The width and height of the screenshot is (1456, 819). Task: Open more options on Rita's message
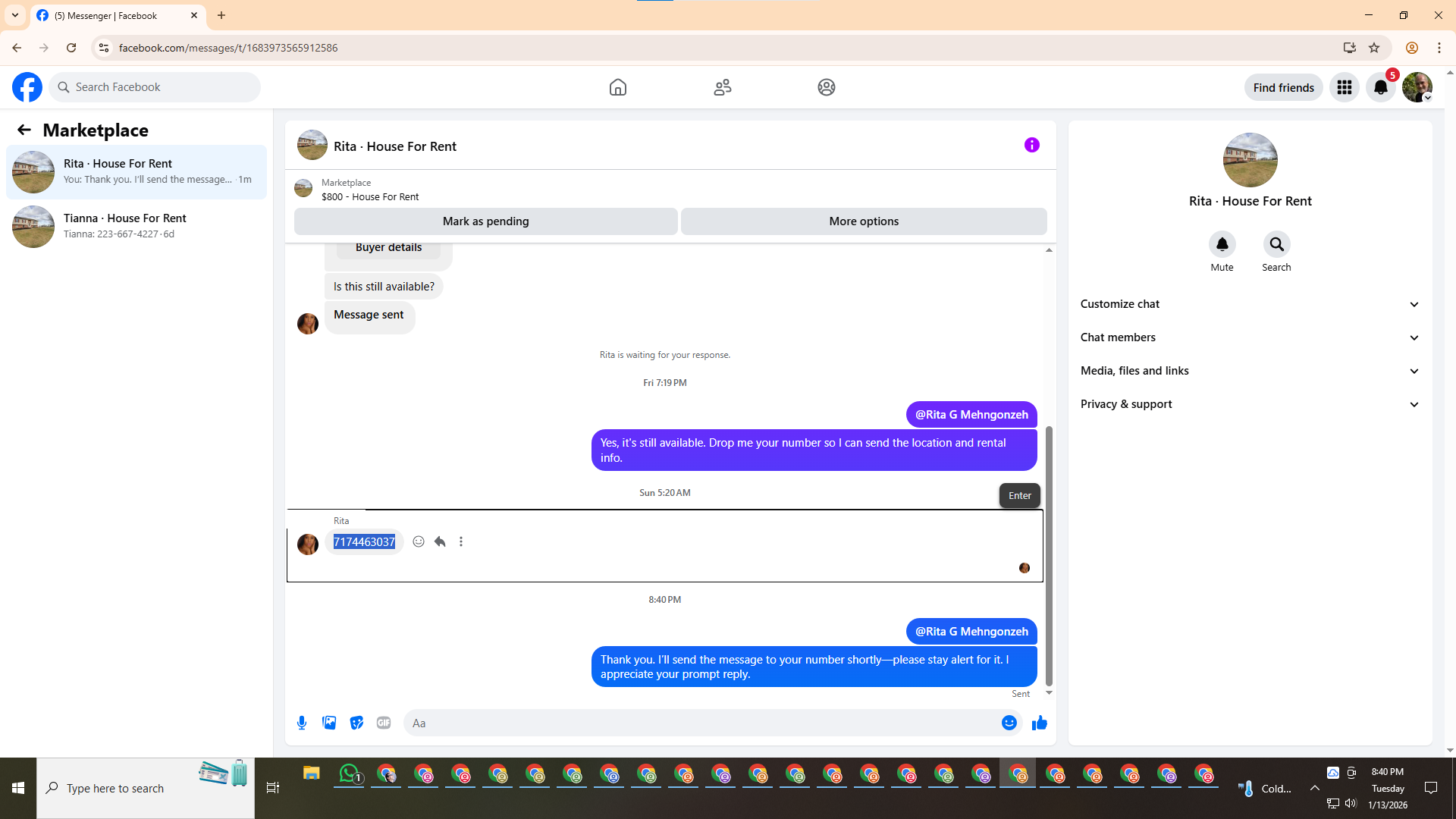pos(461,541)
